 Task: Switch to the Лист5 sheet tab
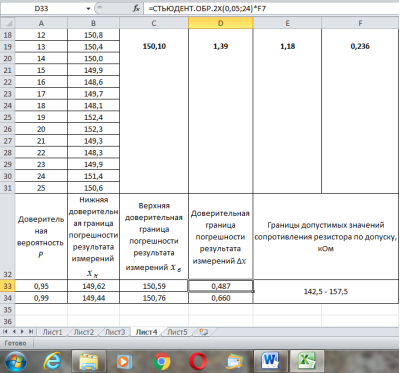click(x=177, y=332)
